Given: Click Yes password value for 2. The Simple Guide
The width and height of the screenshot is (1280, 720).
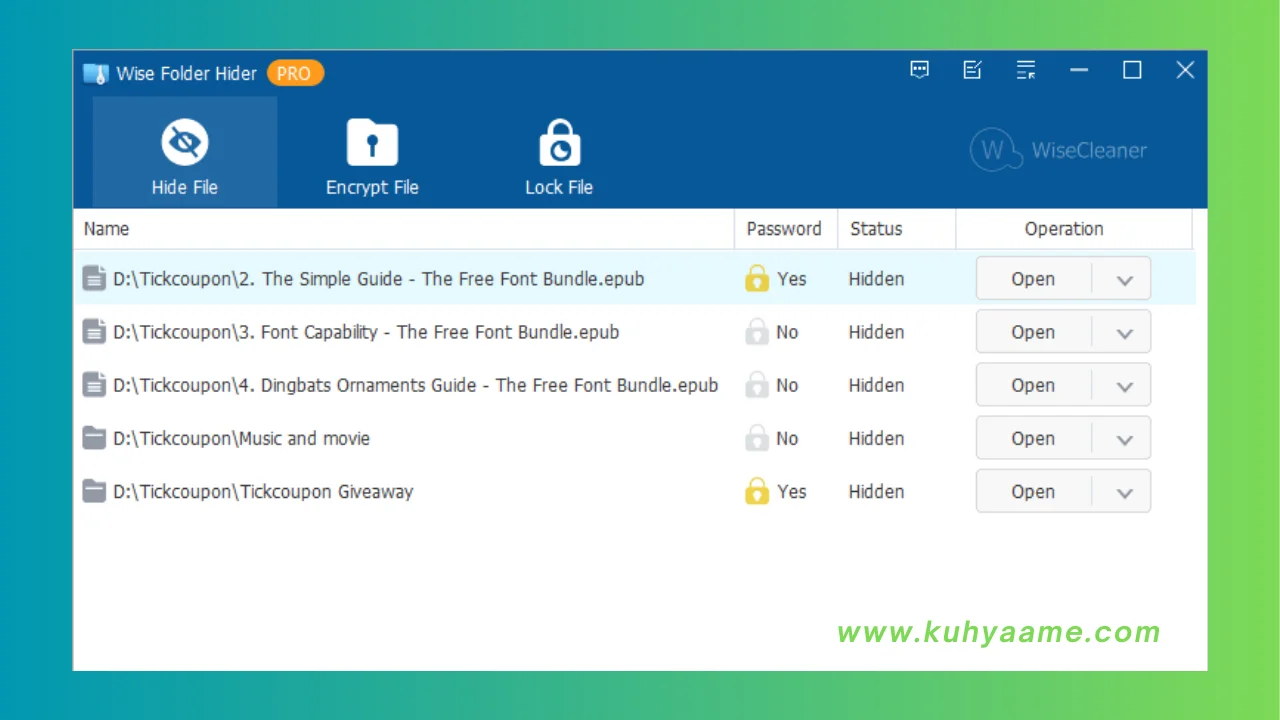Looking at the screenshot, I should click(x=791, y=279).
